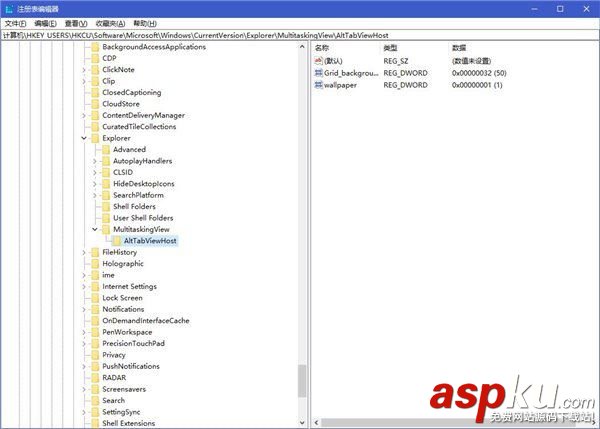Click the Lock Screen folder icon
This screenshot has width=600, height=429.
(x=95, y=298)
